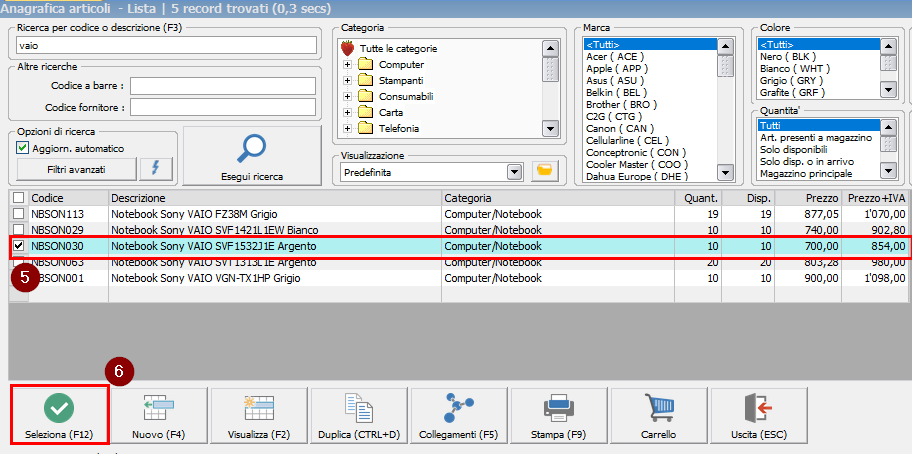
Task: Uncheck the box for row NBSON030
Action: 19,246
